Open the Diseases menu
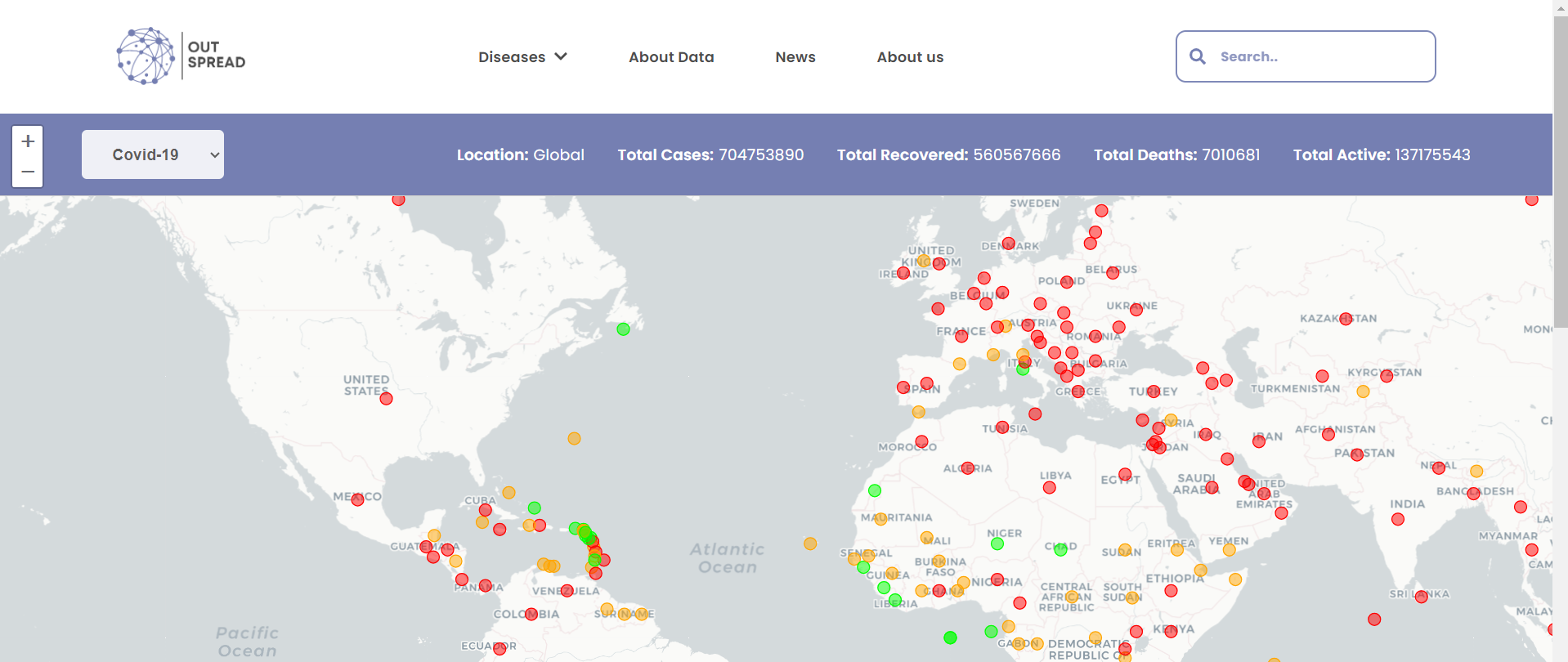 coord(522,57)
